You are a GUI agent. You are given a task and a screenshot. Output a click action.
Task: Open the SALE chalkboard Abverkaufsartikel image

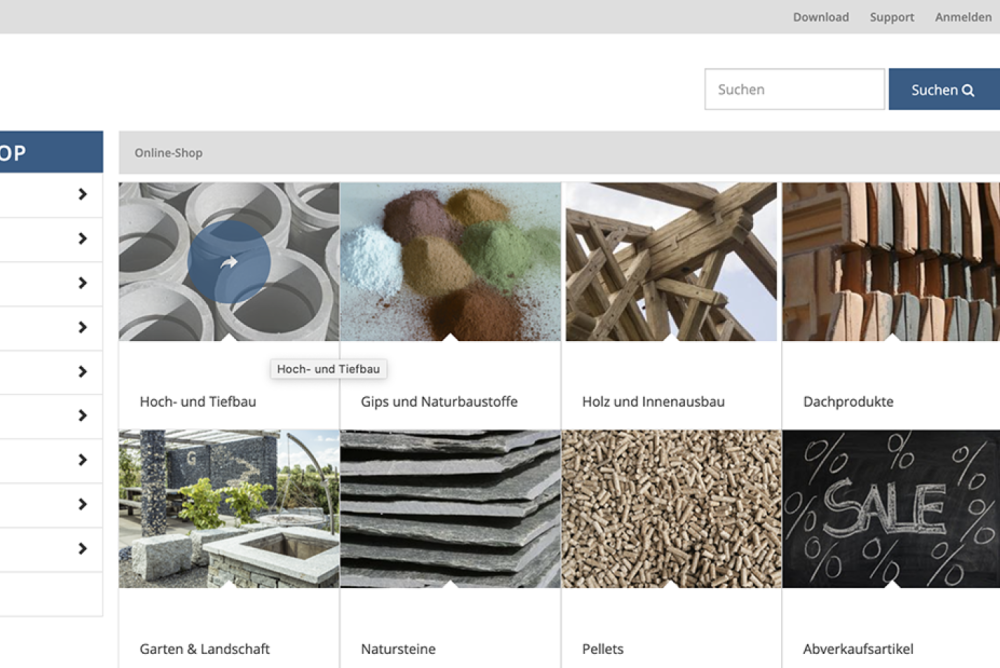pyautogui.click(x=890, y=508)
